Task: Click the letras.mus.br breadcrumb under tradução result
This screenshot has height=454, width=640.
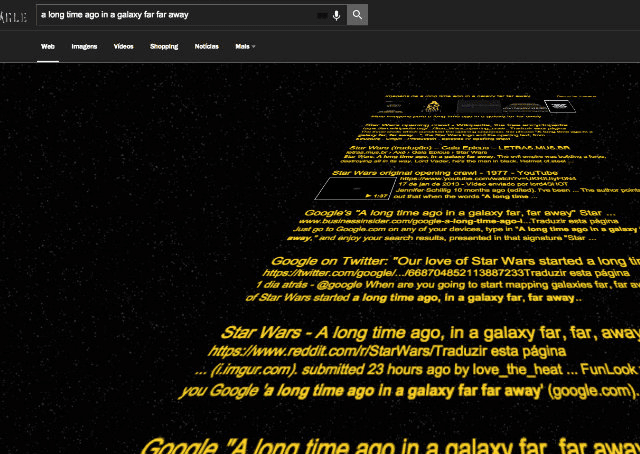Action: (x=416, y=152)
